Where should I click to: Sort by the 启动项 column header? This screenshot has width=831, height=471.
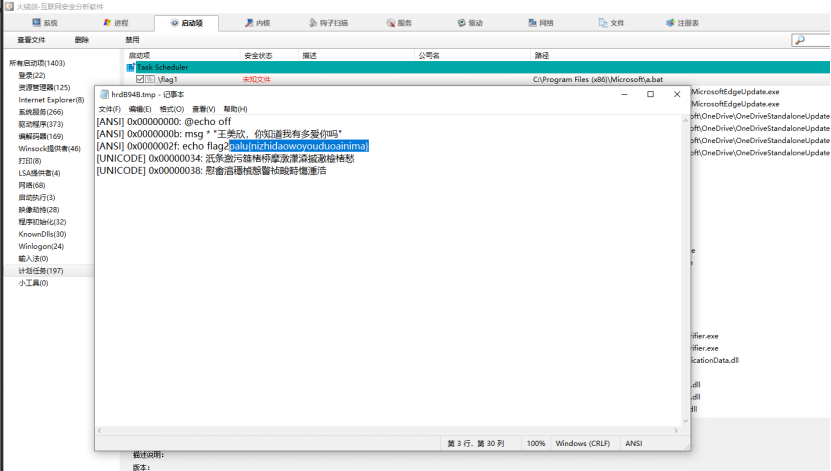182,55
